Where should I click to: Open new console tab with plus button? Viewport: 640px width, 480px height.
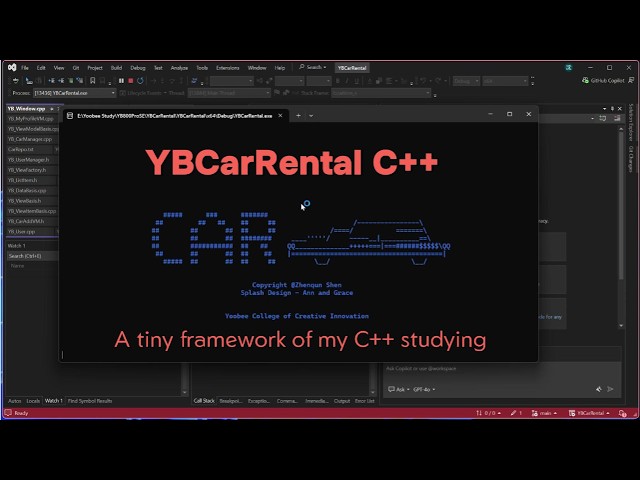[298, 116]
